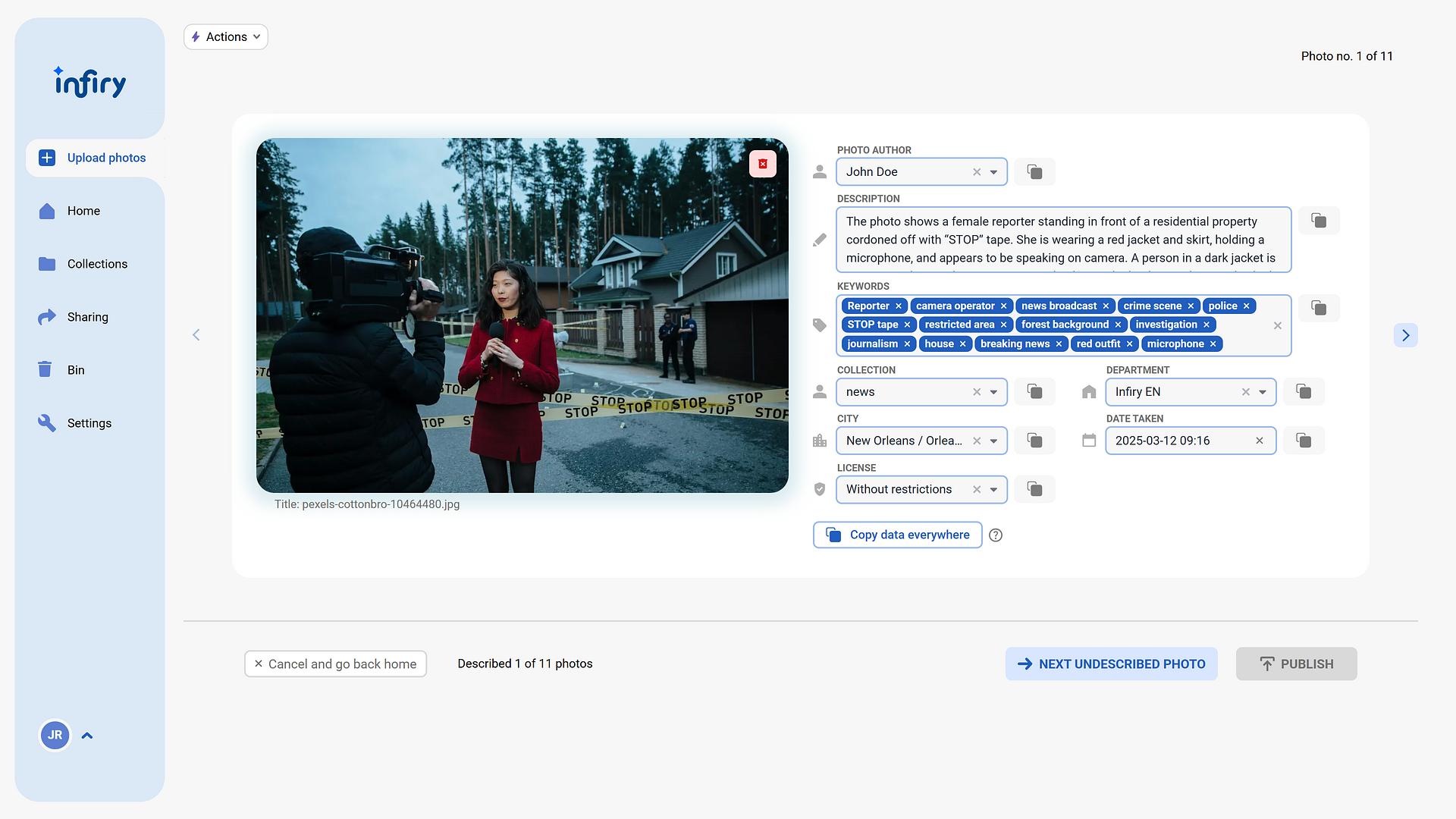Remove the police keyword
Image resolution: width=1456 pixels, height=819 pixels.
click(1246, 306)
